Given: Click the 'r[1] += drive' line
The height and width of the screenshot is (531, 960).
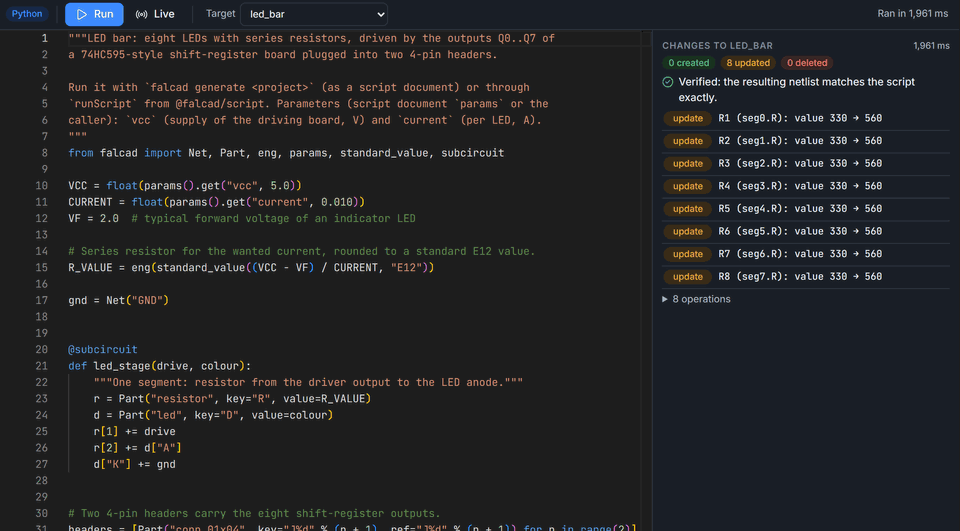Looking at the screenshot, I should (x=134, y=432).
